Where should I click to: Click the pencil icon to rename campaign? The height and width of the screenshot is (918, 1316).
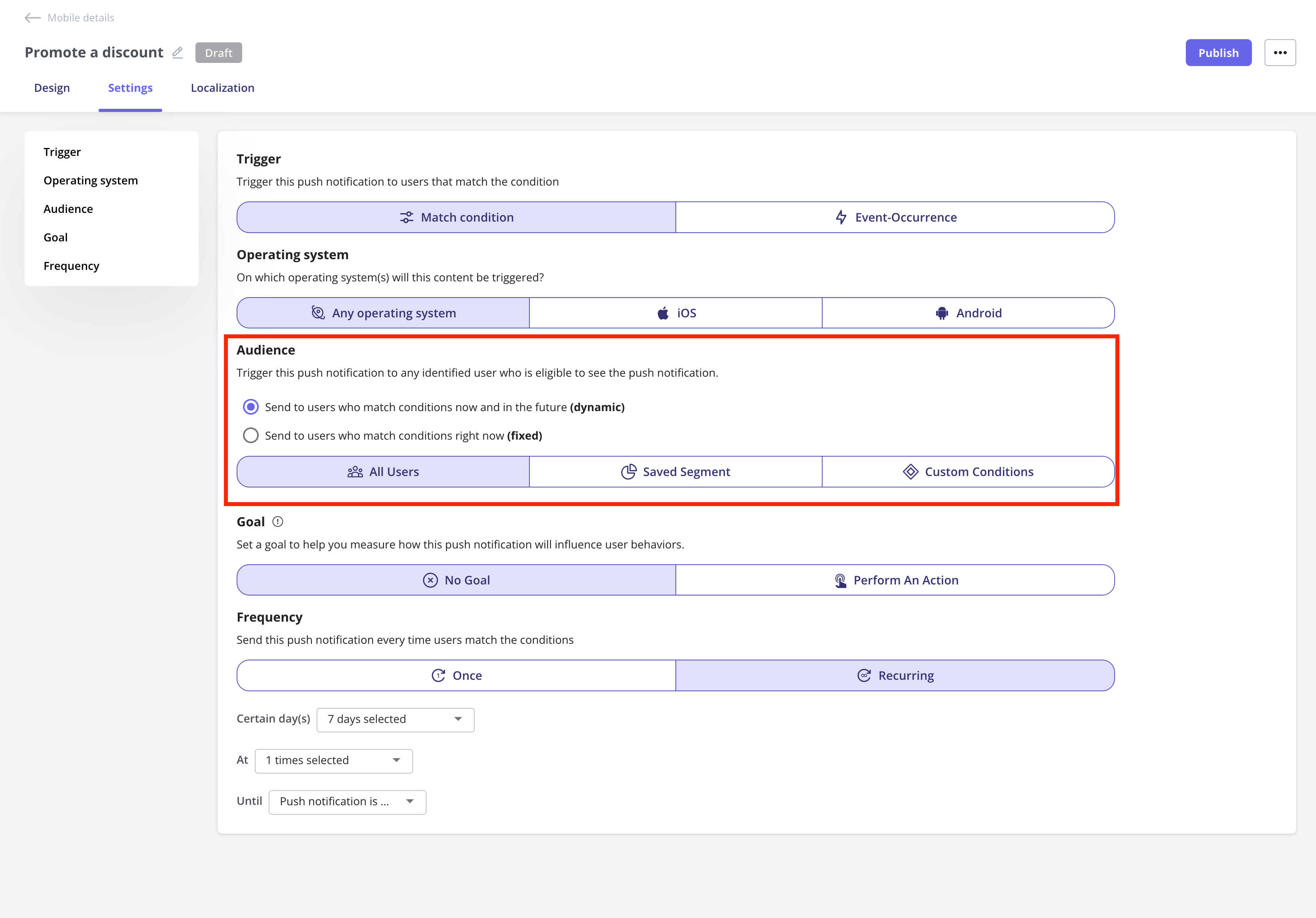(178, 53)
